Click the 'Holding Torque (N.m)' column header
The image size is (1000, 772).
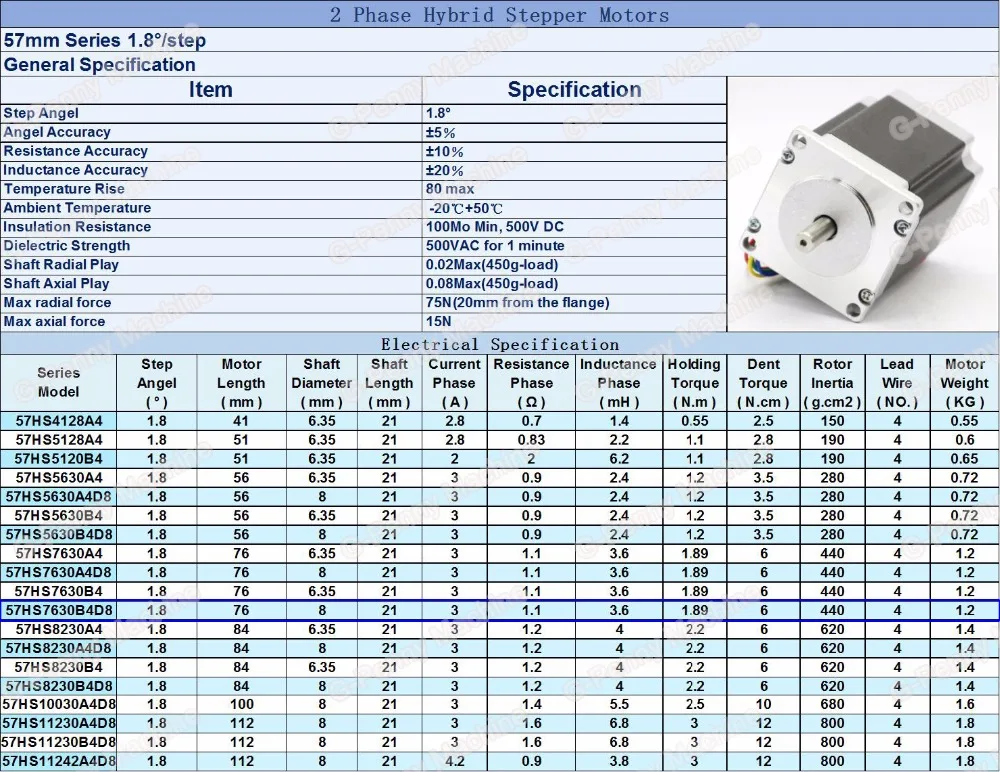pyautogui.click(x=695, y=383)
